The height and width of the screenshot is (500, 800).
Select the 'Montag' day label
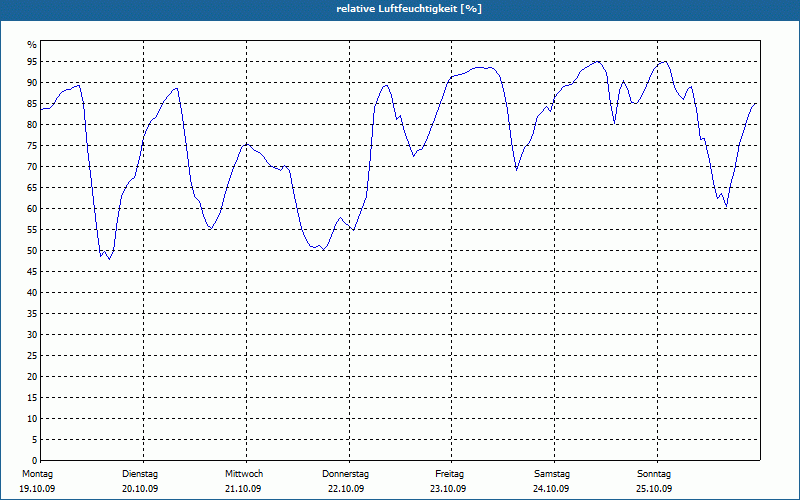pyautogui.click(x=37, y=474)
